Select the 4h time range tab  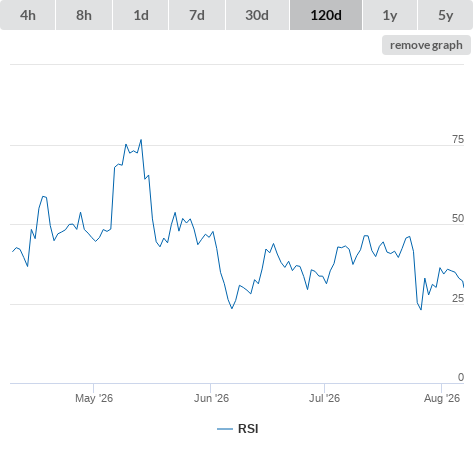(x=28, y=15)
